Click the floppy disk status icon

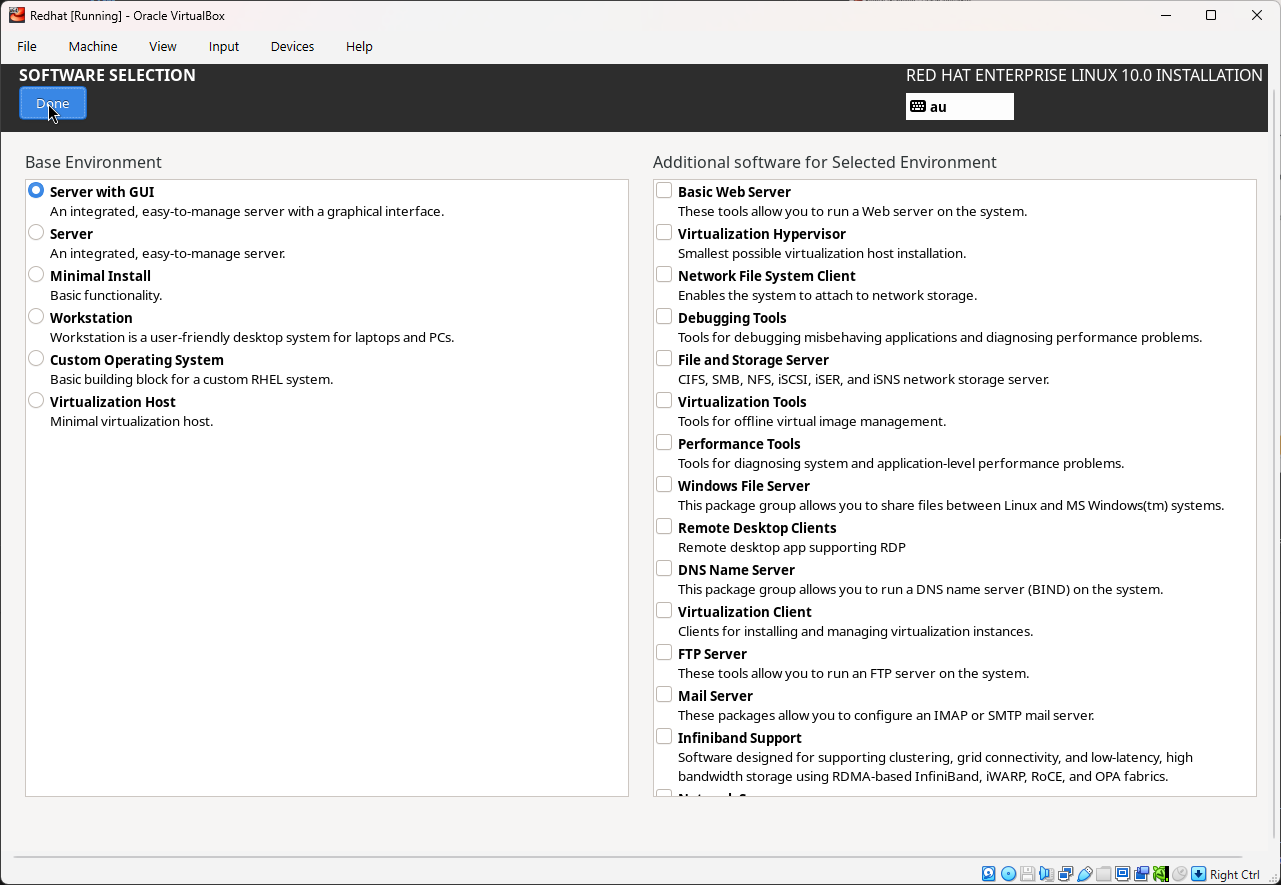(1027, 873)
